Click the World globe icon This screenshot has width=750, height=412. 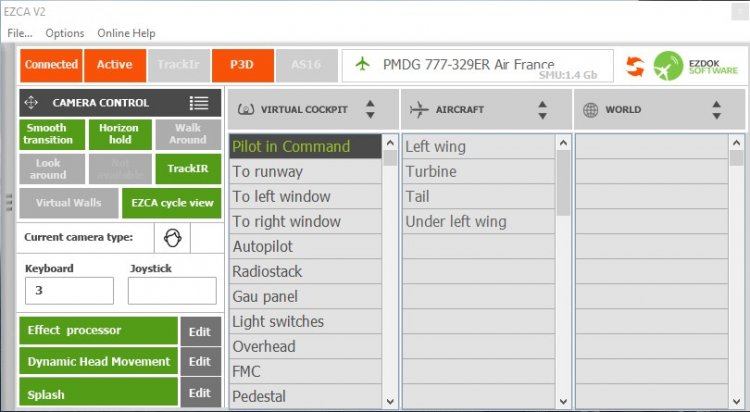click(590, 110)
